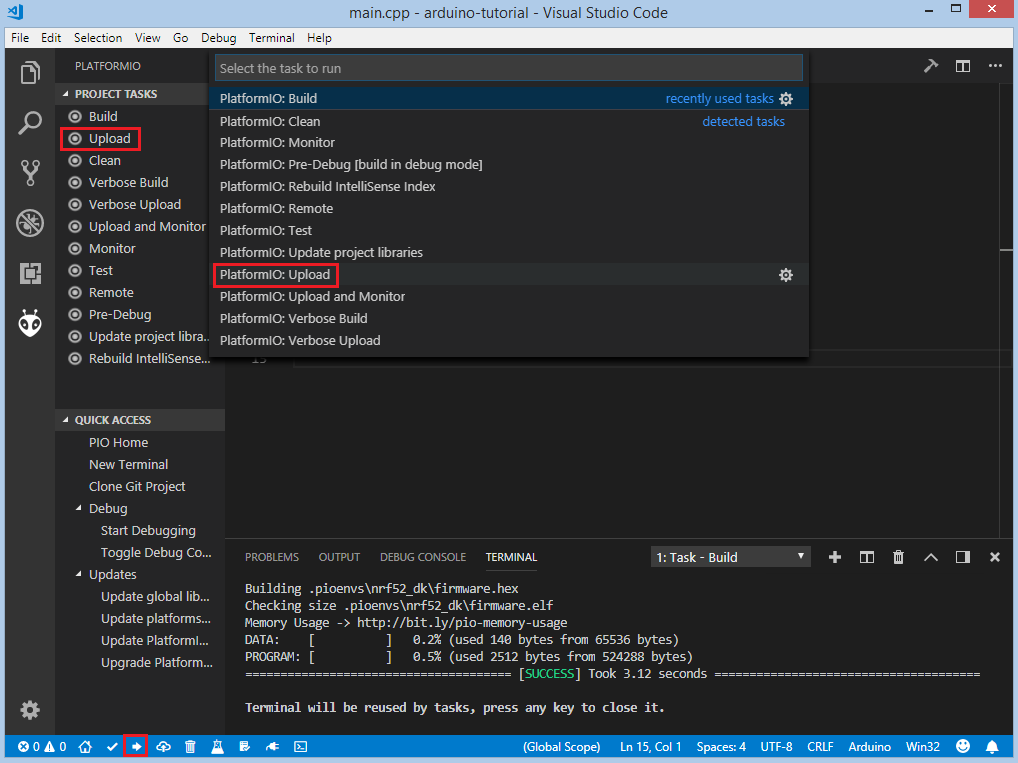Click the build hammer icon in editor toolbar
The height and width of the screenshot is (763, 1018).
(x=931, y=66)
